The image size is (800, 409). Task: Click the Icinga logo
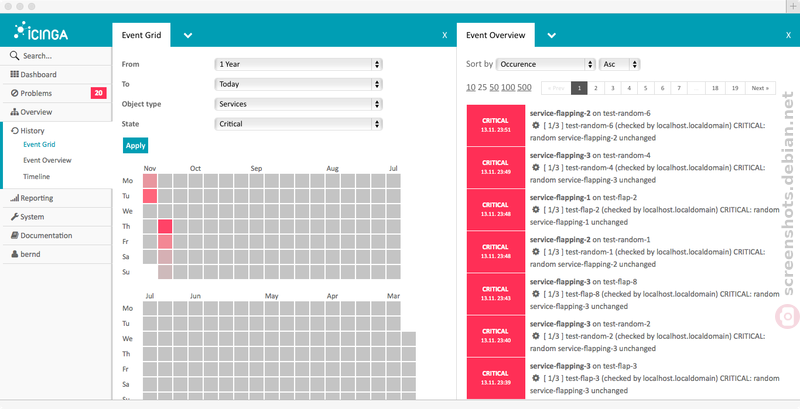coord(41,31)
